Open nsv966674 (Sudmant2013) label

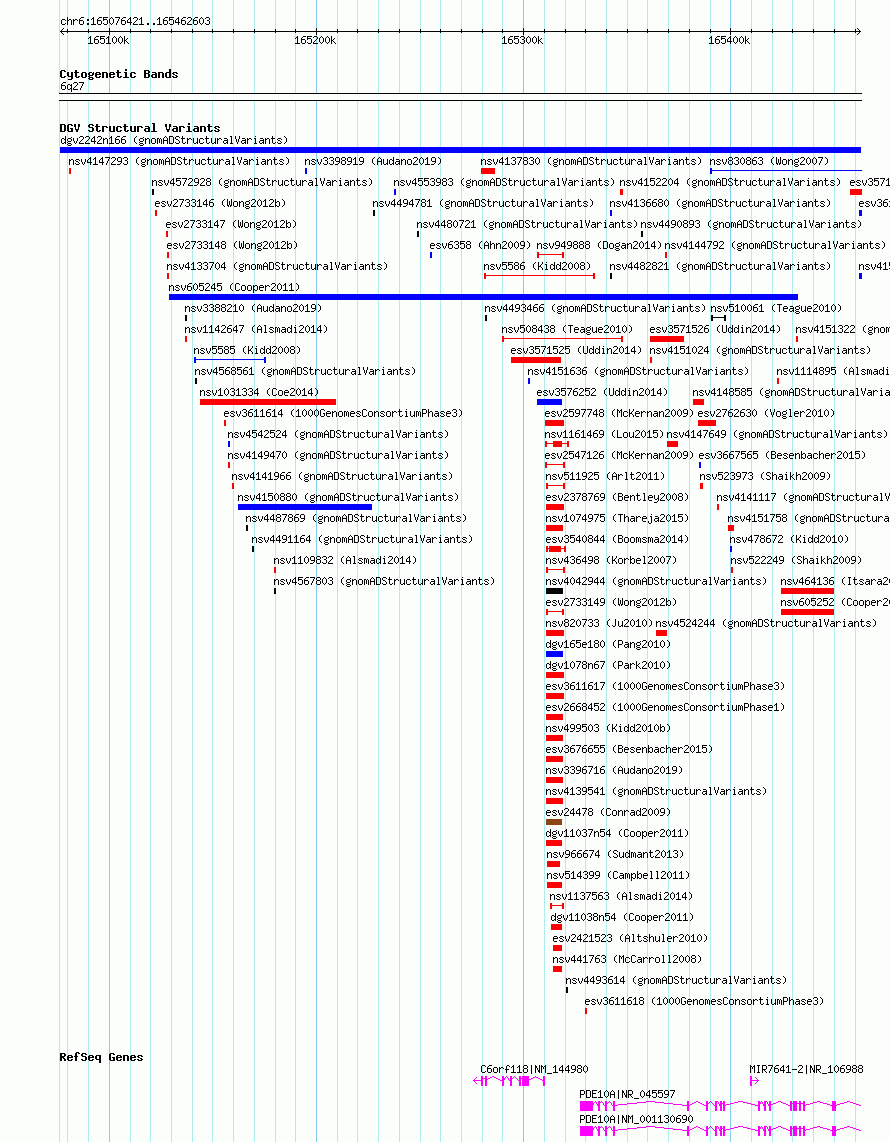(x=615, y=856)
